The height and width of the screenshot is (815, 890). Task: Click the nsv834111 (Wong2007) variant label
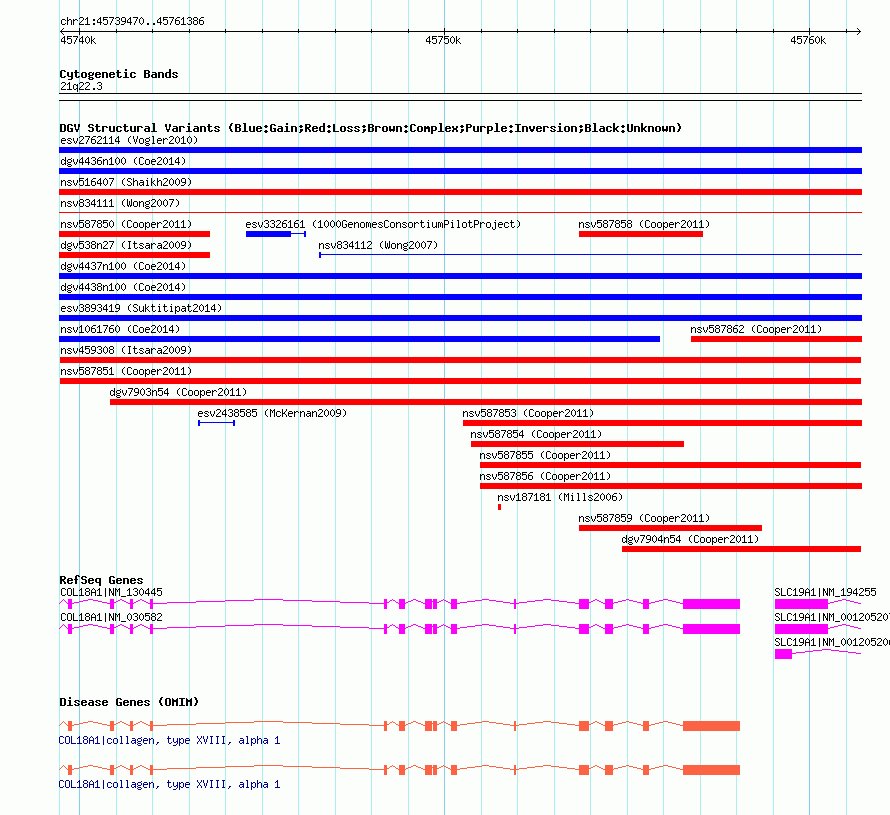[120, 203]
